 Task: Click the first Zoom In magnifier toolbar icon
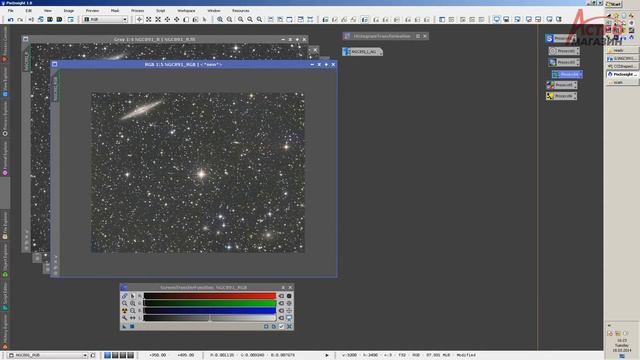click(x=220, y=19)
